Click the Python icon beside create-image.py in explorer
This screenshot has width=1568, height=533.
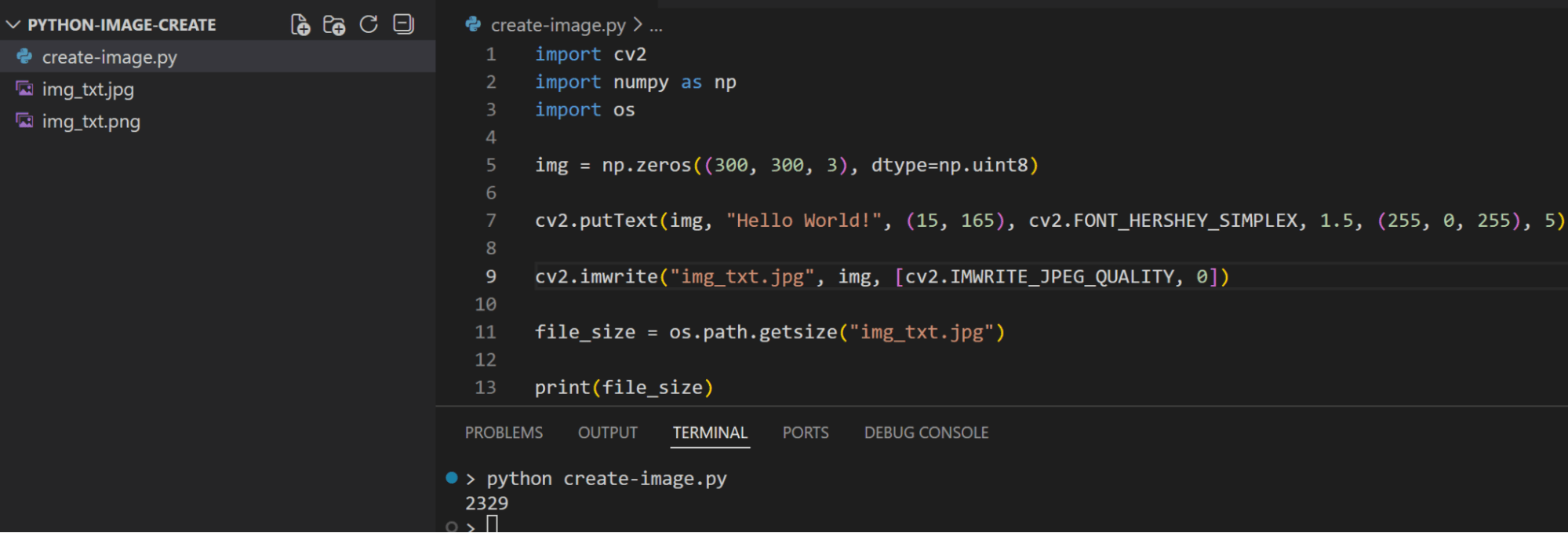[x=25, y=57]
